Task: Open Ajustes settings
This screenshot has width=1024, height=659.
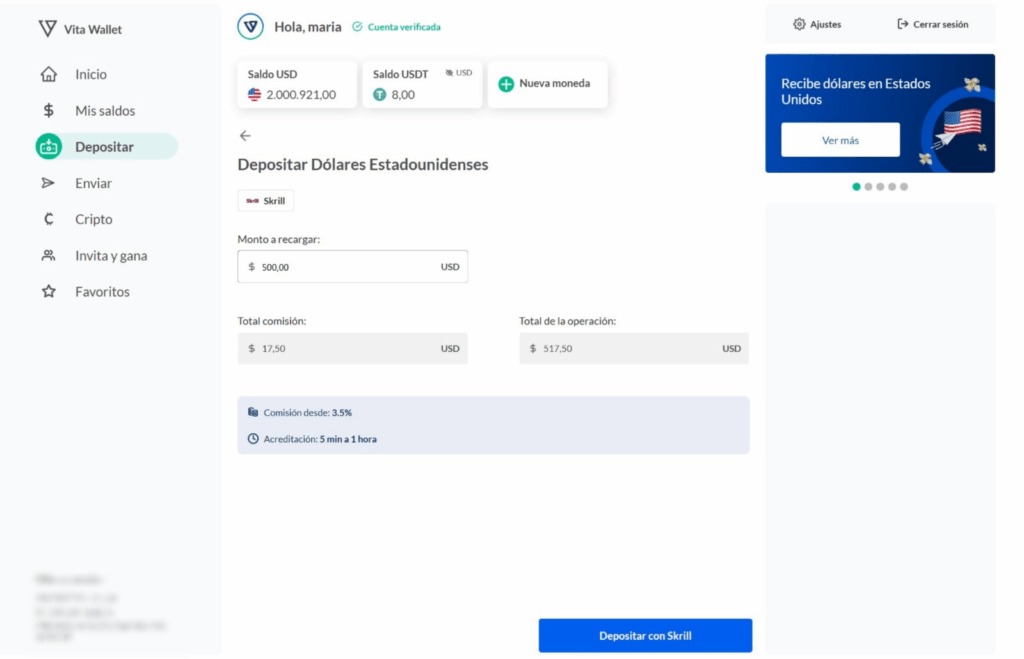Action: coord(817,24)
